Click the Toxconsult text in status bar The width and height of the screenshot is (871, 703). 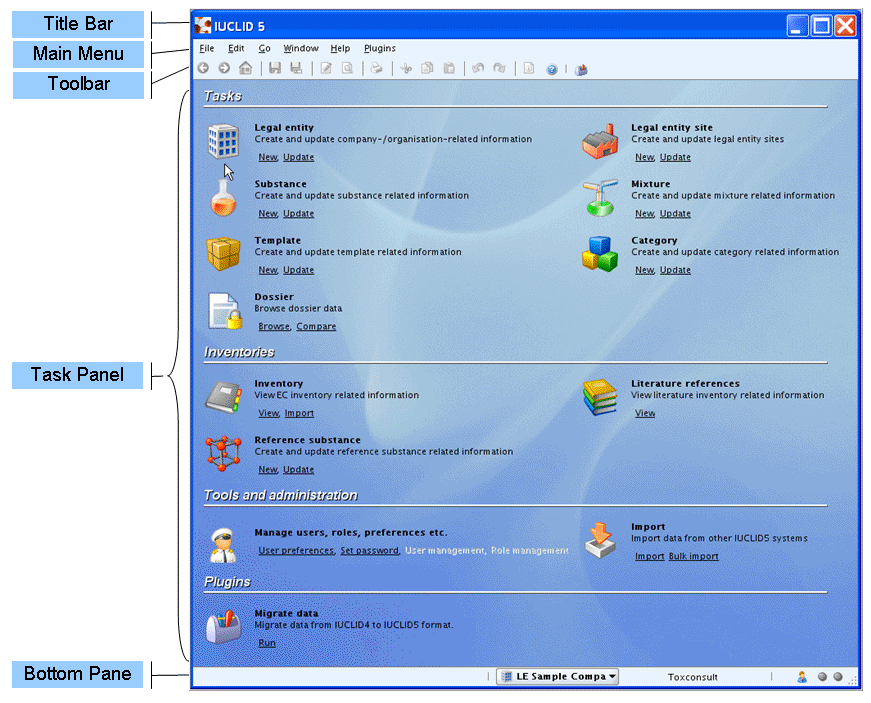pyautogui.click(x=693, y=677)
